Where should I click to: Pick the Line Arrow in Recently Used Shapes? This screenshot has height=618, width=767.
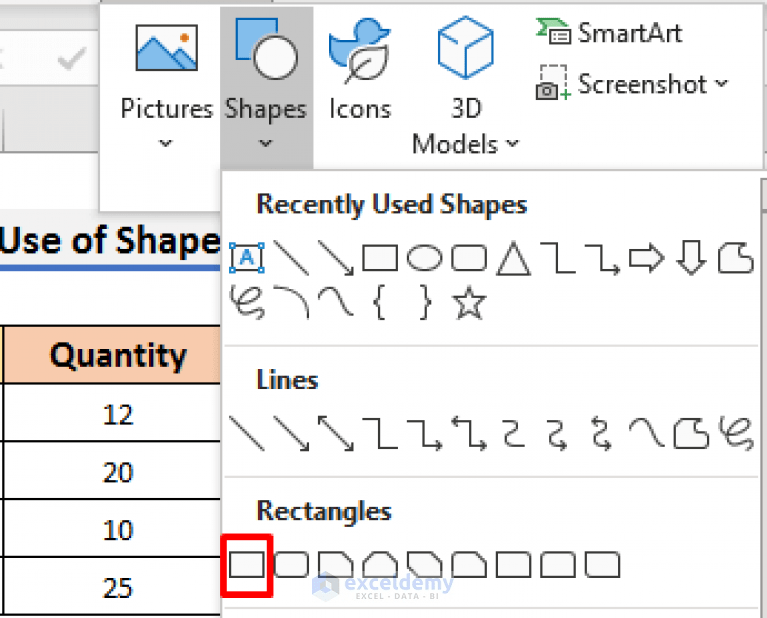pos(336,257)
